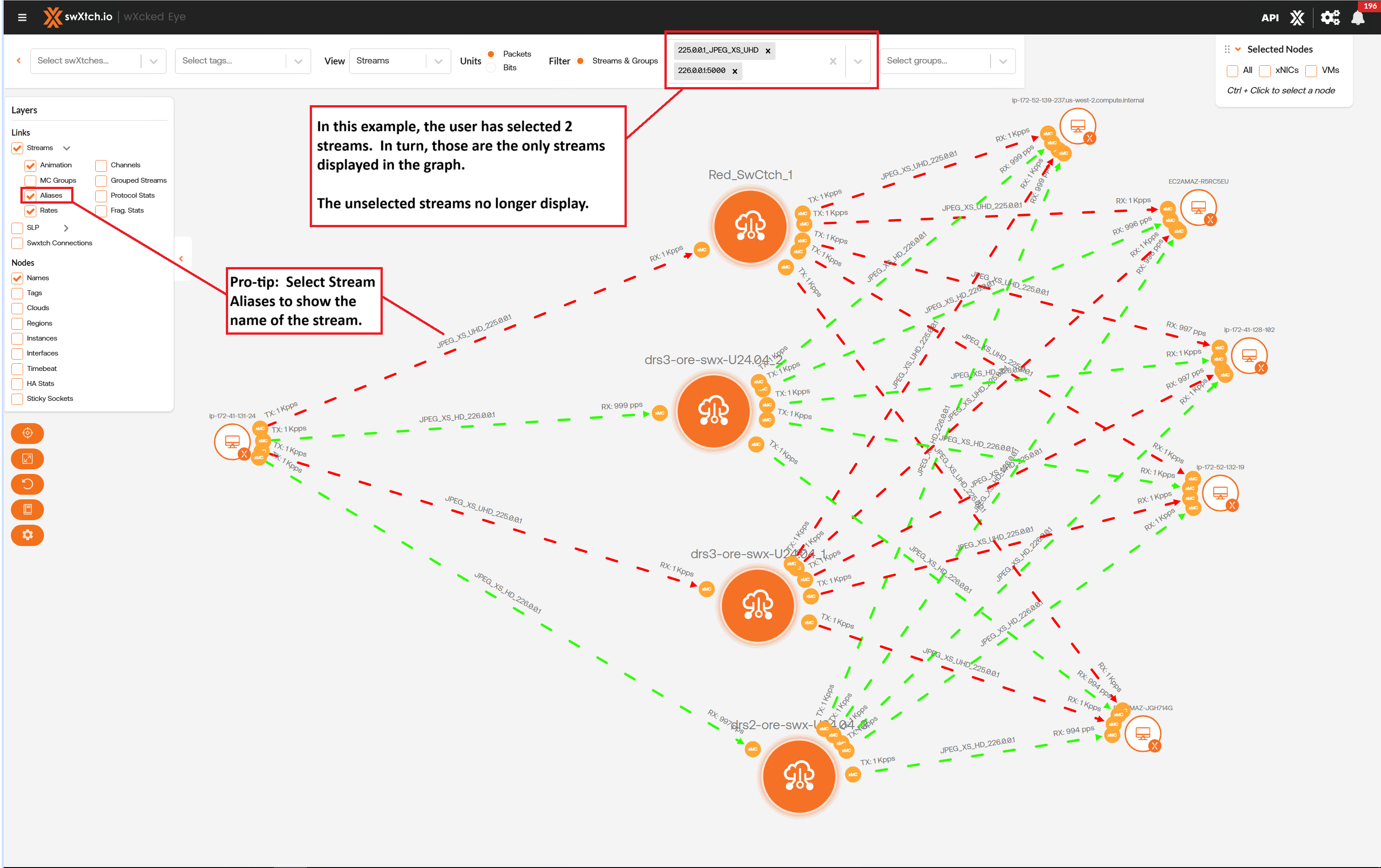
Task: Clear all selected stream filters
Action: click(x=833, y=61)
